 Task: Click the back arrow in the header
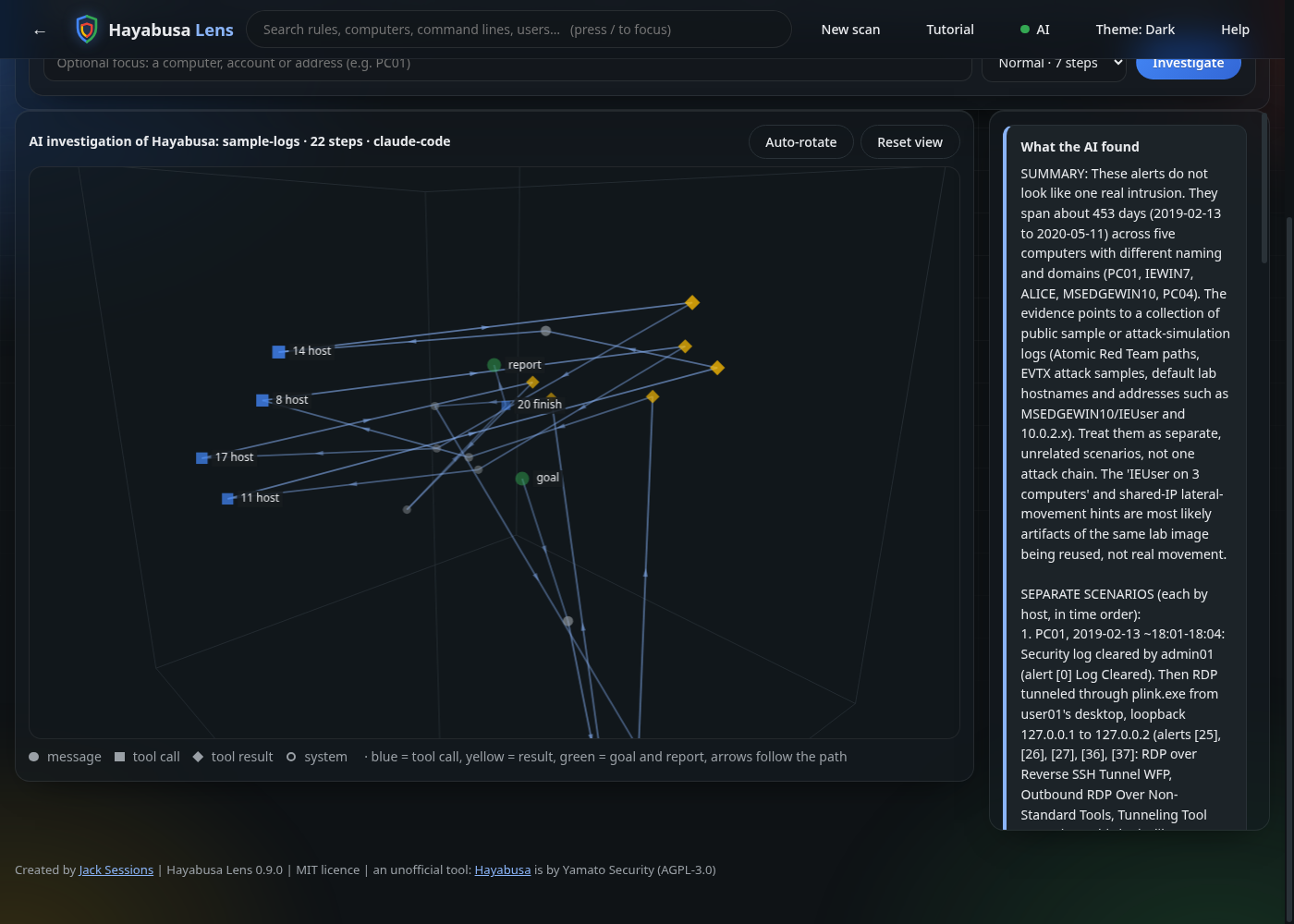pos(40,30)
